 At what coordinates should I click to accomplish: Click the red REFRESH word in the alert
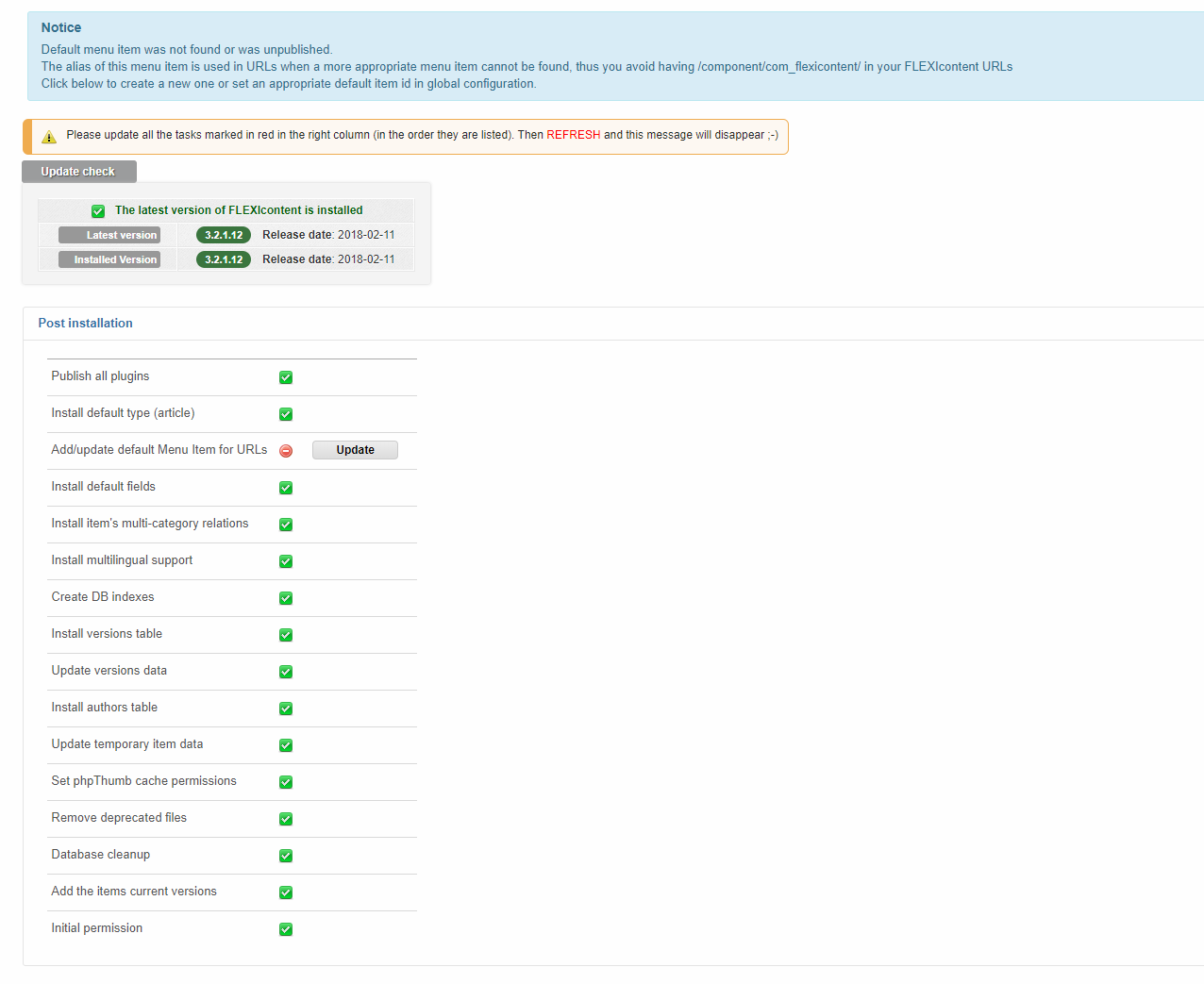click(x=574, y=135)
